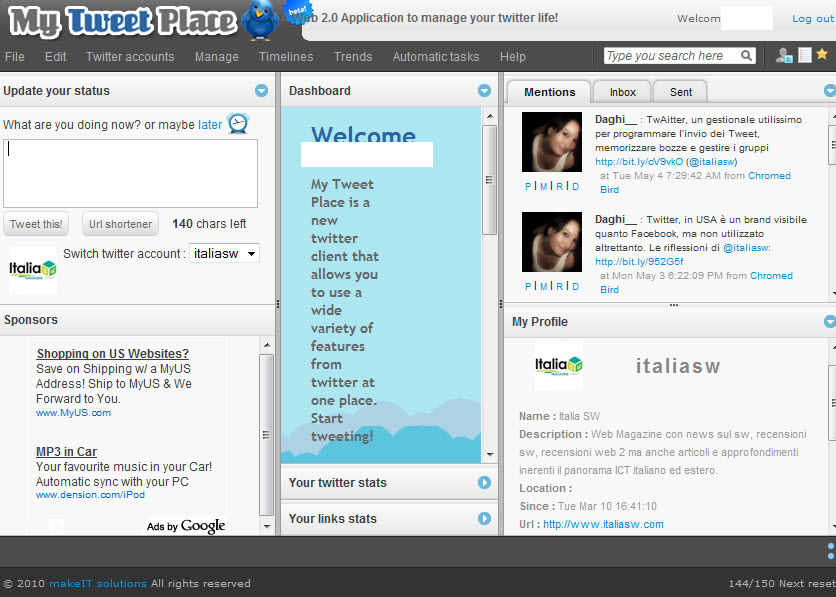Click the P link under the TwAitter tweet avatar
836x597 pixels.
[x=528, y=187]
